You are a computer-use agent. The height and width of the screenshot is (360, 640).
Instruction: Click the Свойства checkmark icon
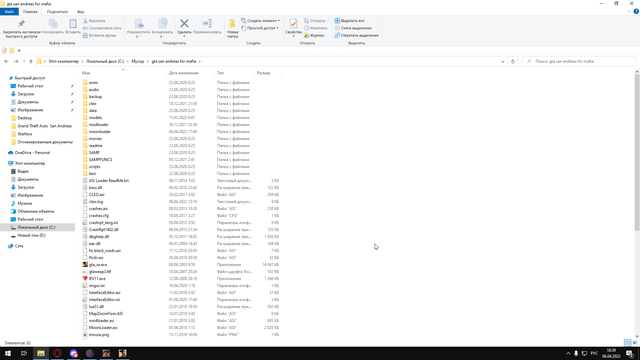point(293,24)
